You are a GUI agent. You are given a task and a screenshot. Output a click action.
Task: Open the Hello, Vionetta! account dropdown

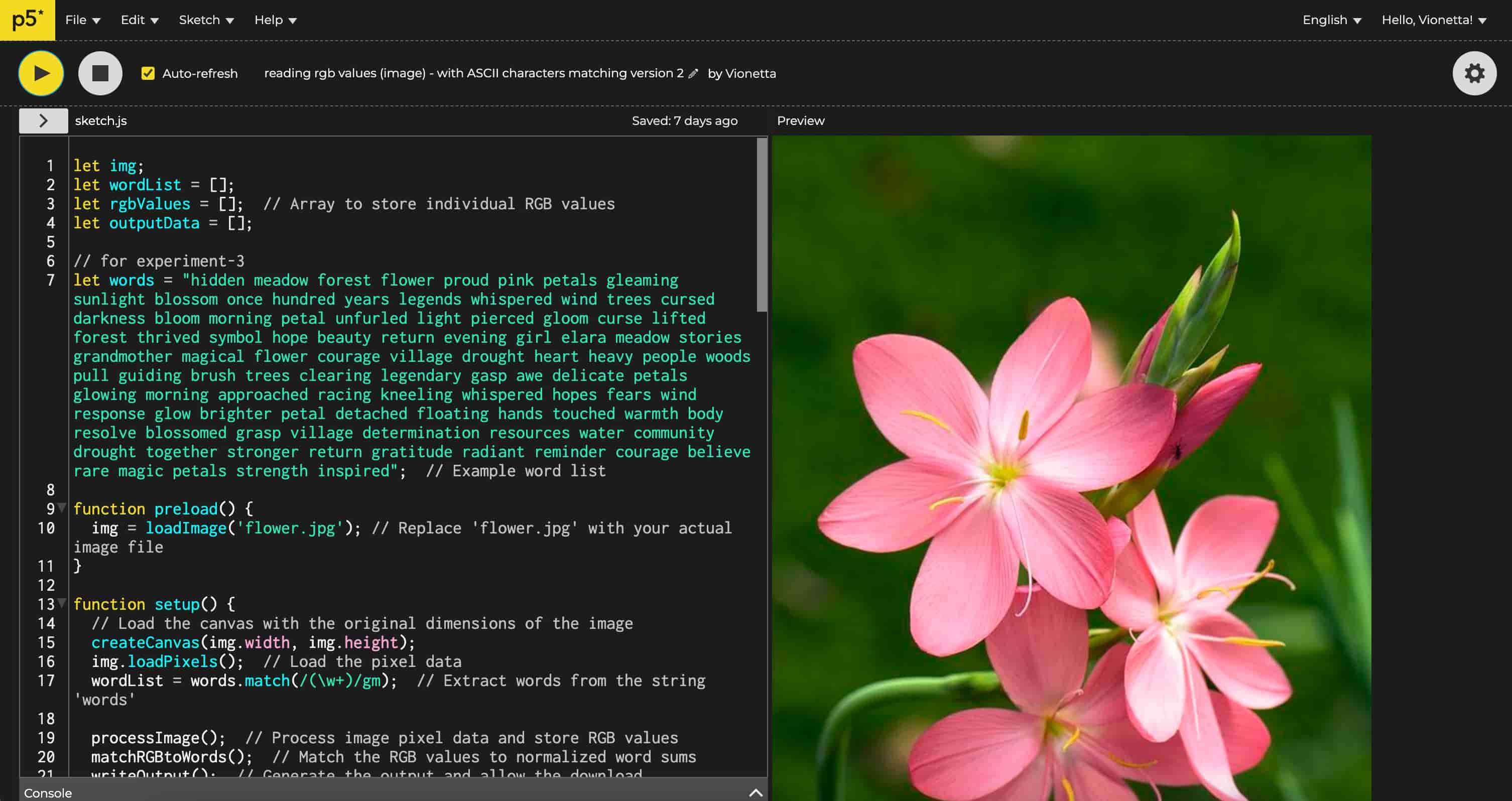pos(1433,20)
